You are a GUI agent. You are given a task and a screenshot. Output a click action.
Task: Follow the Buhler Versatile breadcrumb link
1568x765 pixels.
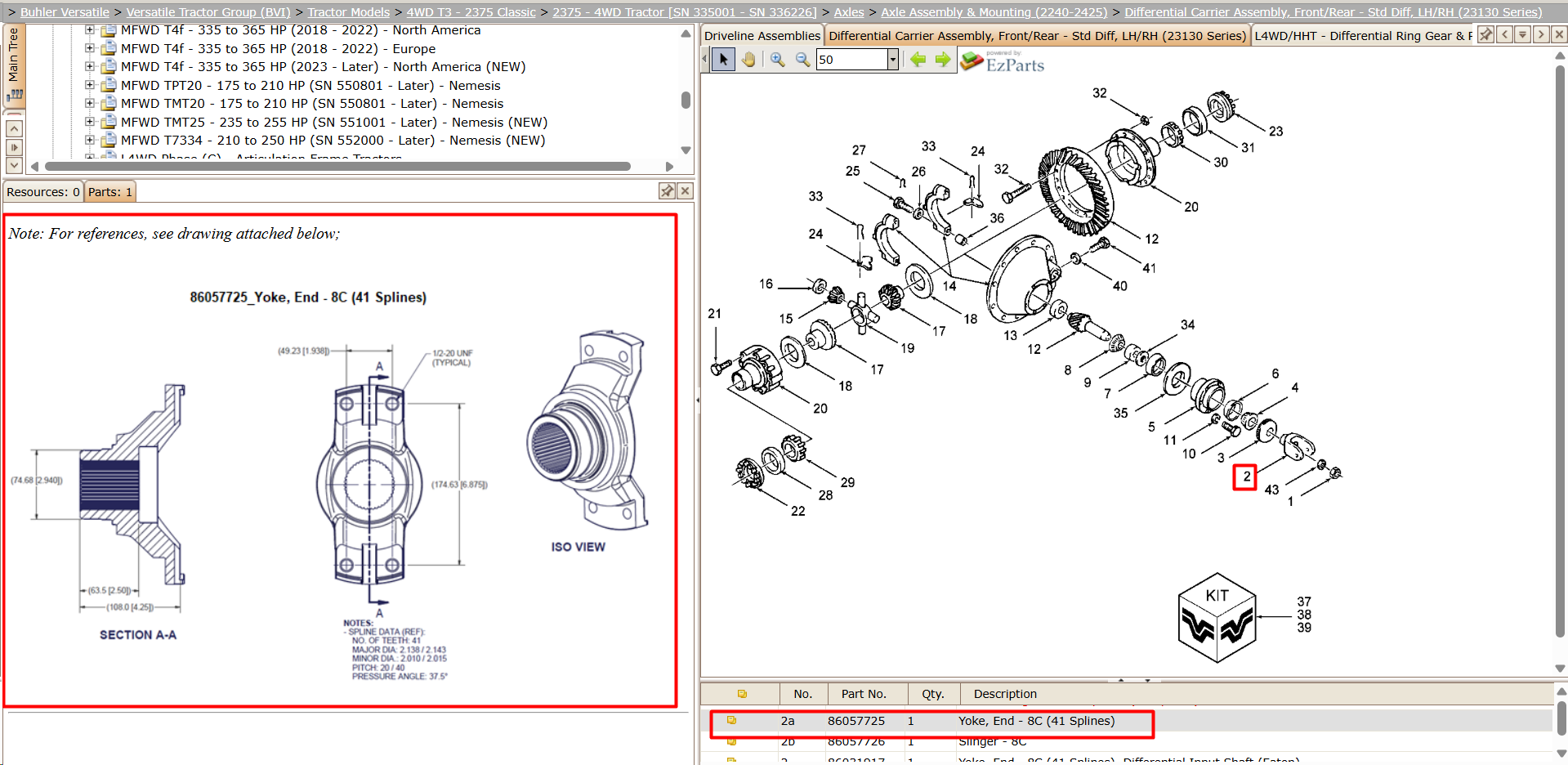point(65,12)
